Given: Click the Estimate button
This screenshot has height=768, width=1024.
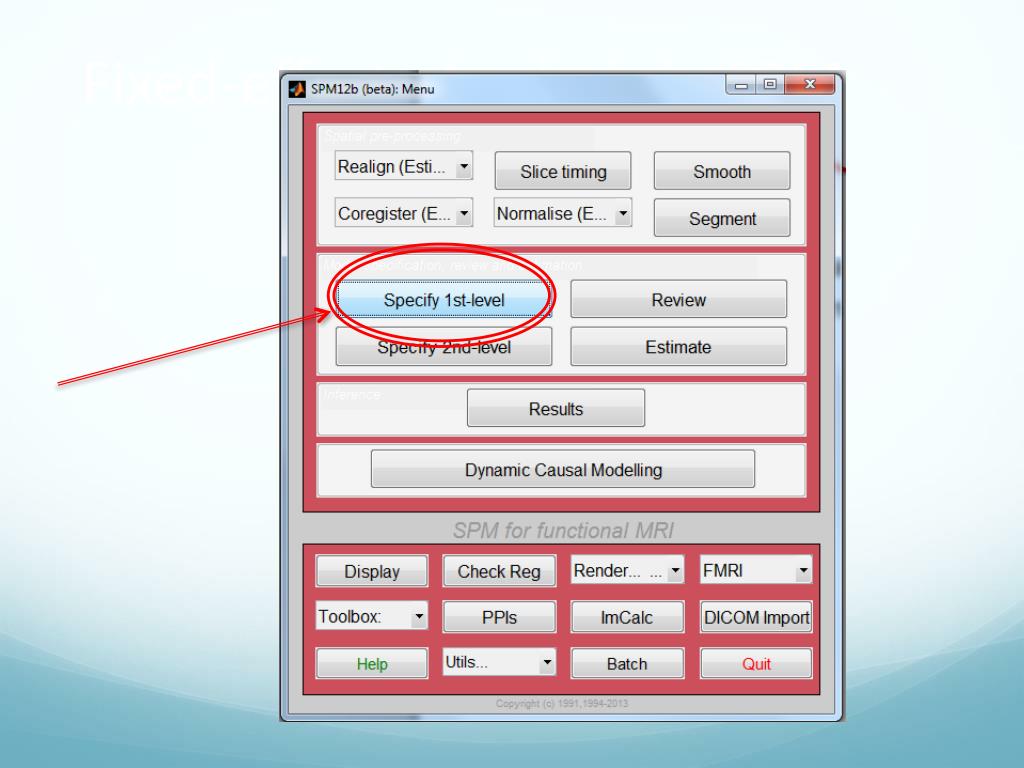Looking at the screenshot, I should 679,347.
